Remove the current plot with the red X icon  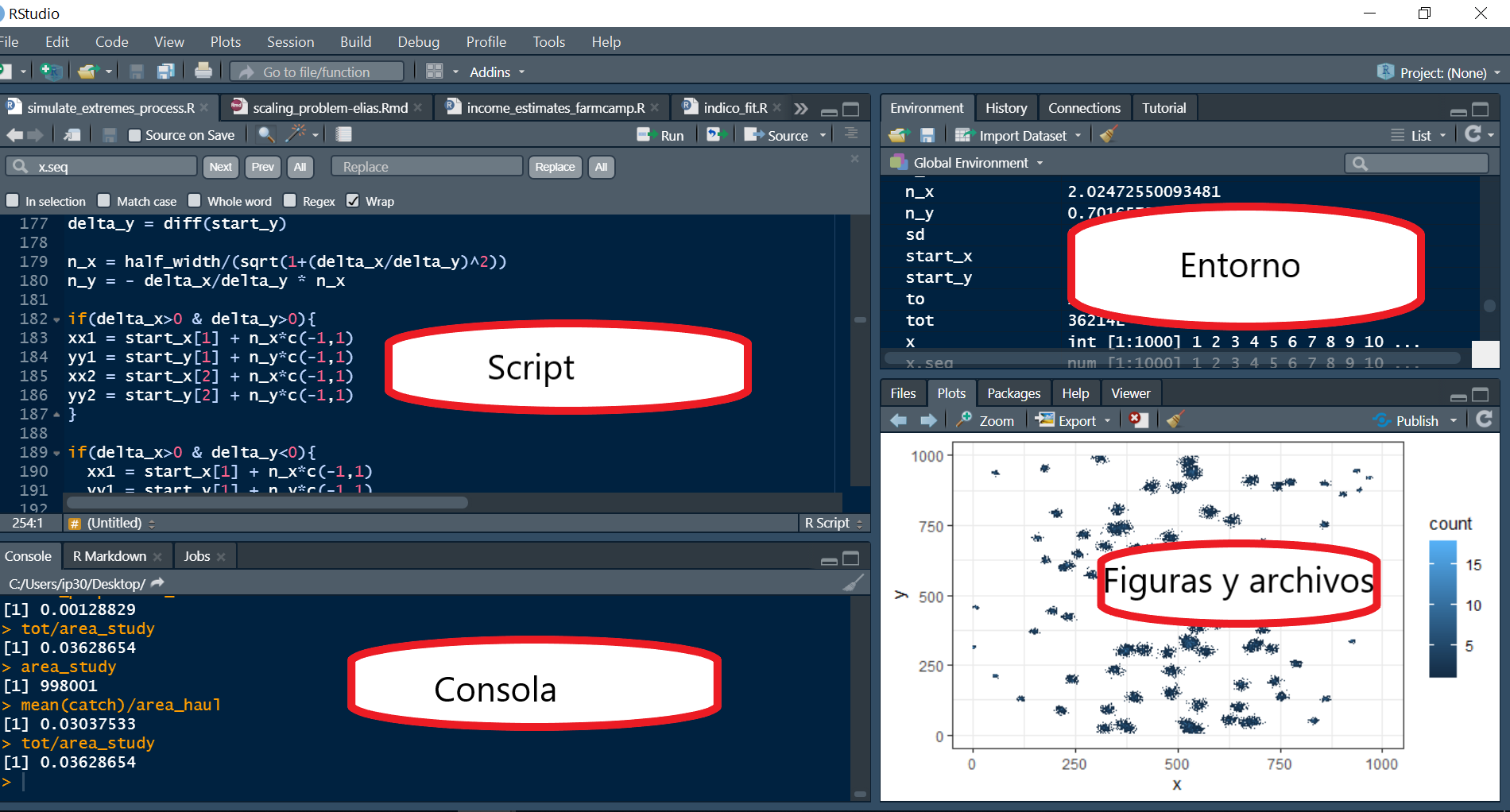coord(1138,420)
